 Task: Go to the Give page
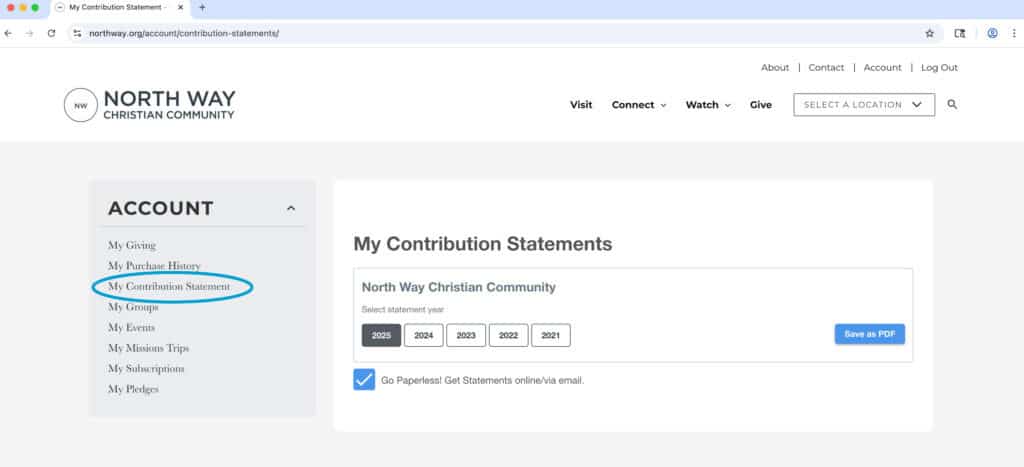coord(761,105)
